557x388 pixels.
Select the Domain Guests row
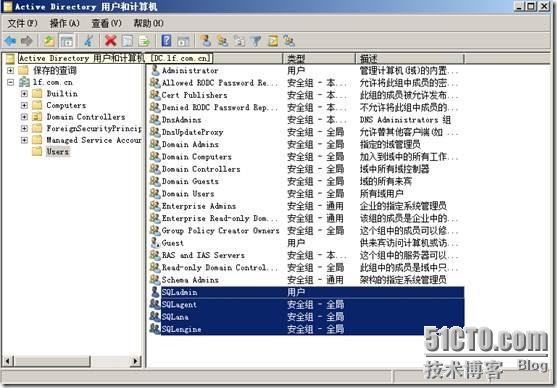tap(307, 181)
